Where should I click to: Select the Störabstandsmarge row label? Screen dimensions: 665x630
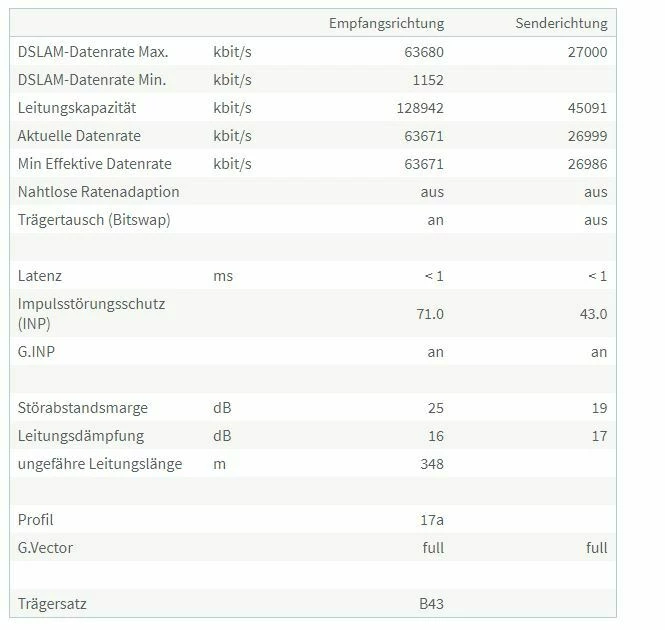[83, 408]
